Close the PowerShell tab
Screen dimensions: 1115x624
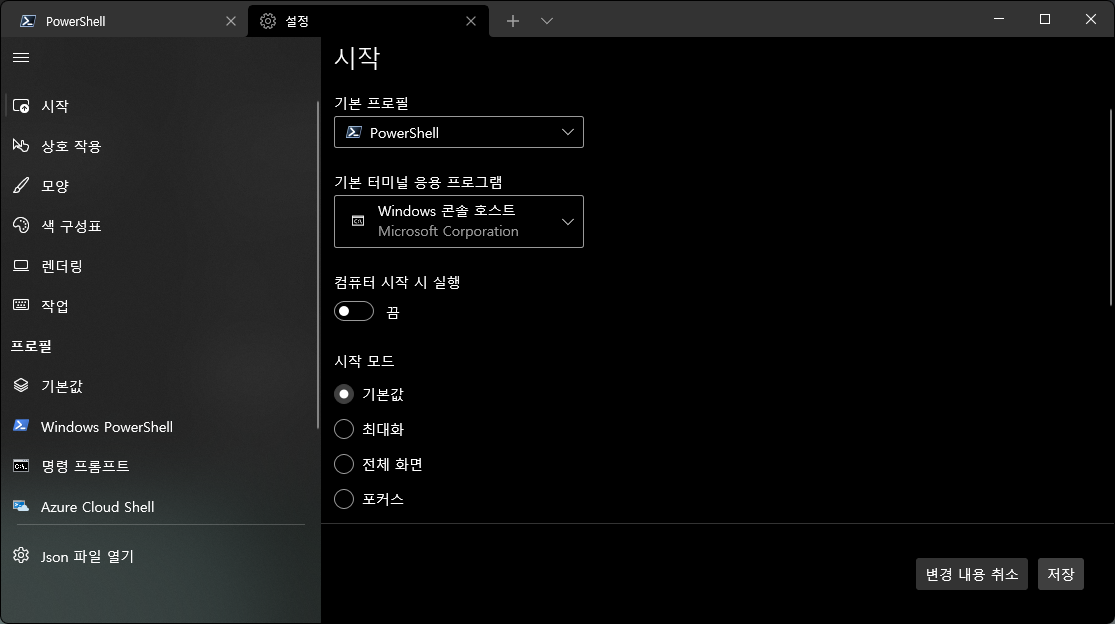click(230, 21)
